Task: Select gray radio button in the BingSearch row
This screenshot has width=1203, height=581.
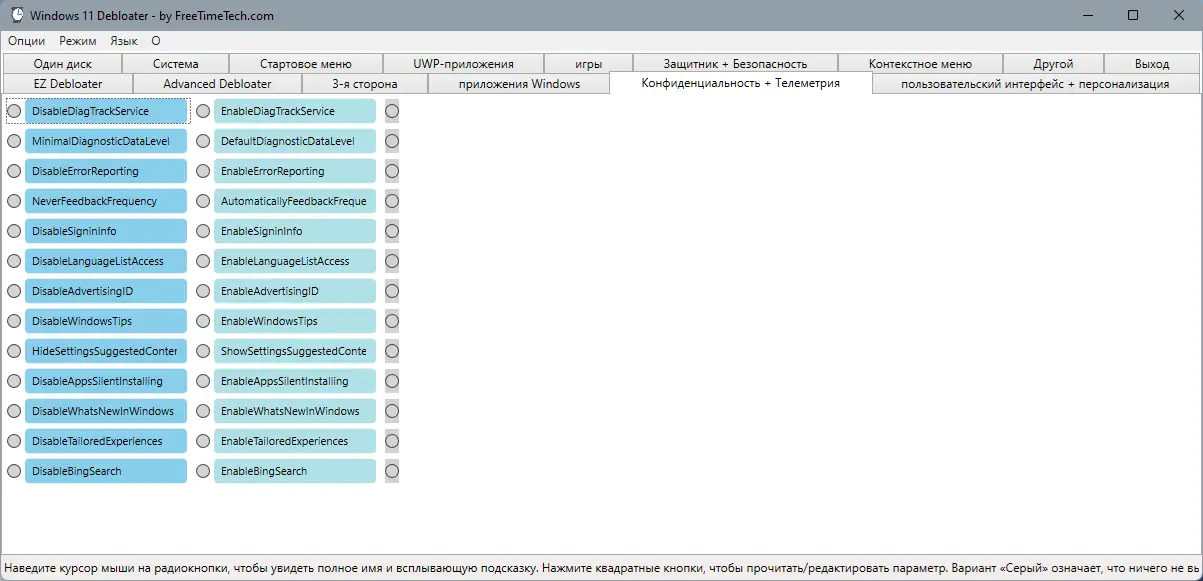Action: pyautogui.click(x=392, y=471)
